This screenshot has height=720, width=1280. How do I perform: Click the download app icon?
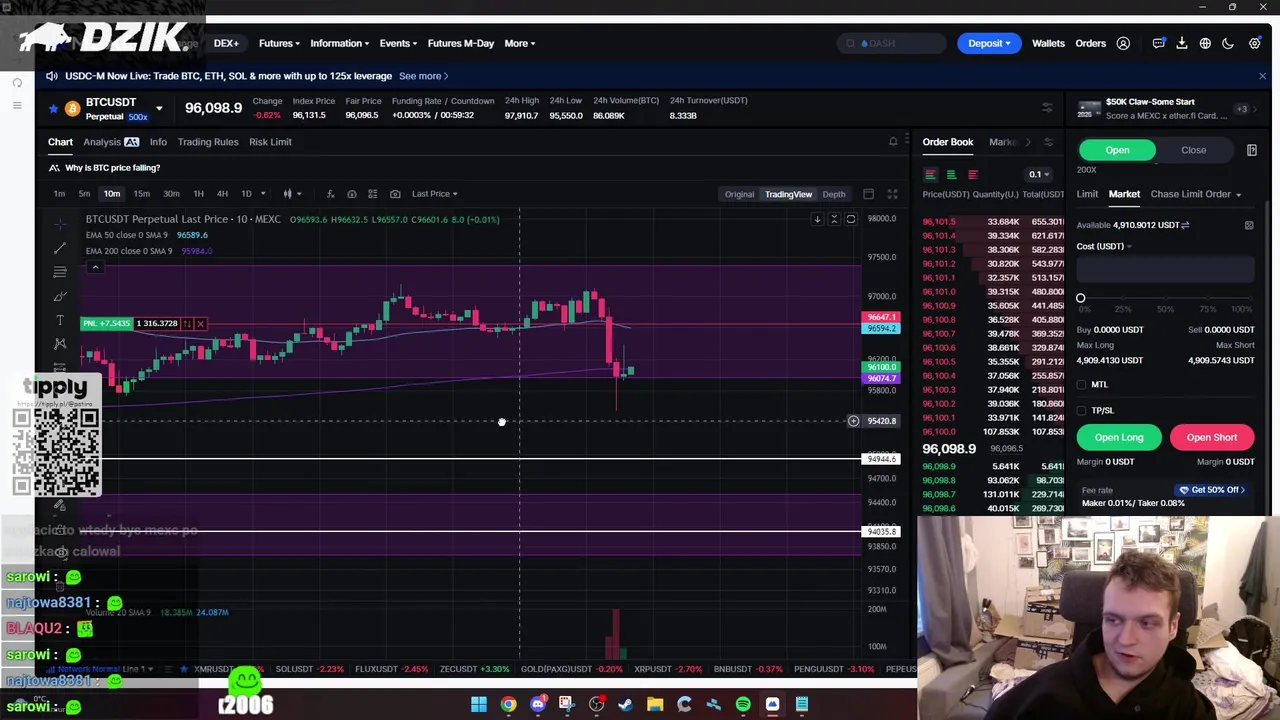point(1182,43)
